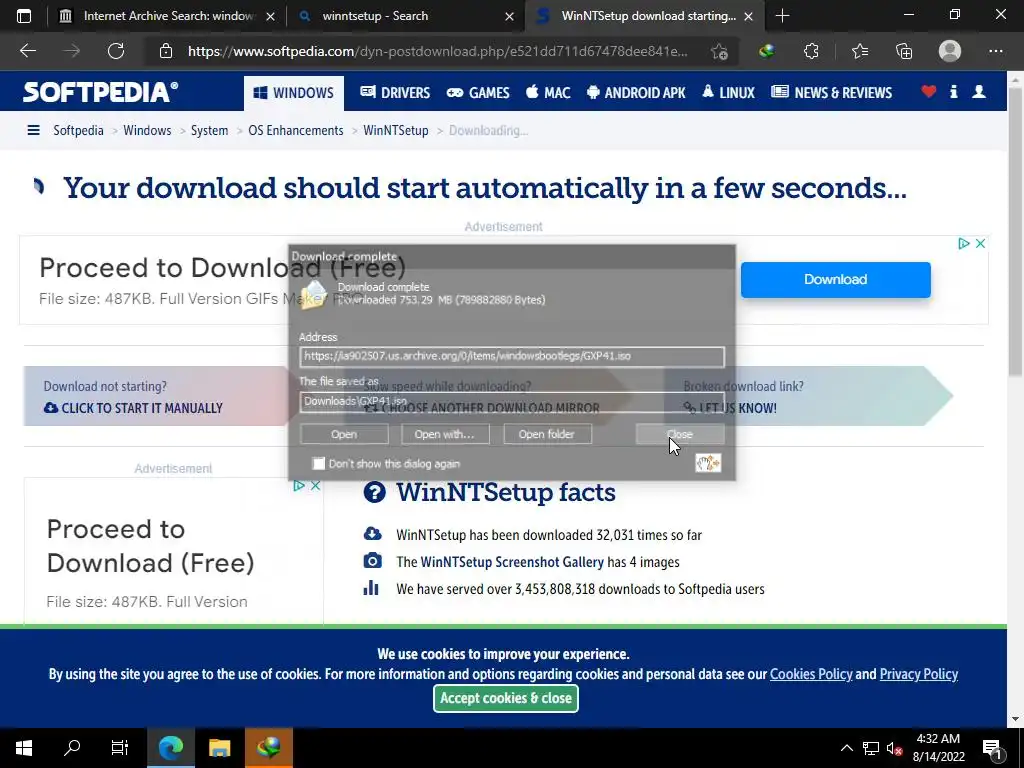The width and height of the screenshot is (1024, 768).
Task: Close the top advertisement with X icon
Action: 980,244
